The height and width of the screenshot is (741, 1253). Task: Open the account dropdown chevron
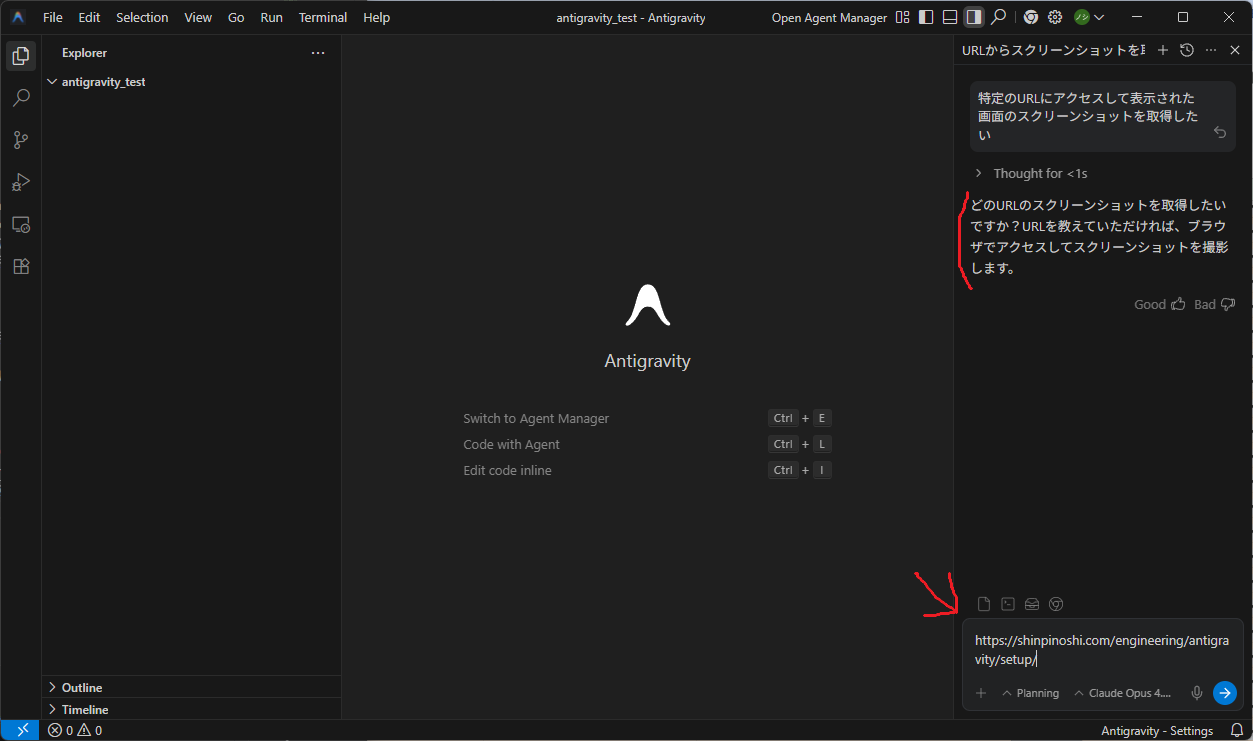[x=1101, y=17]
